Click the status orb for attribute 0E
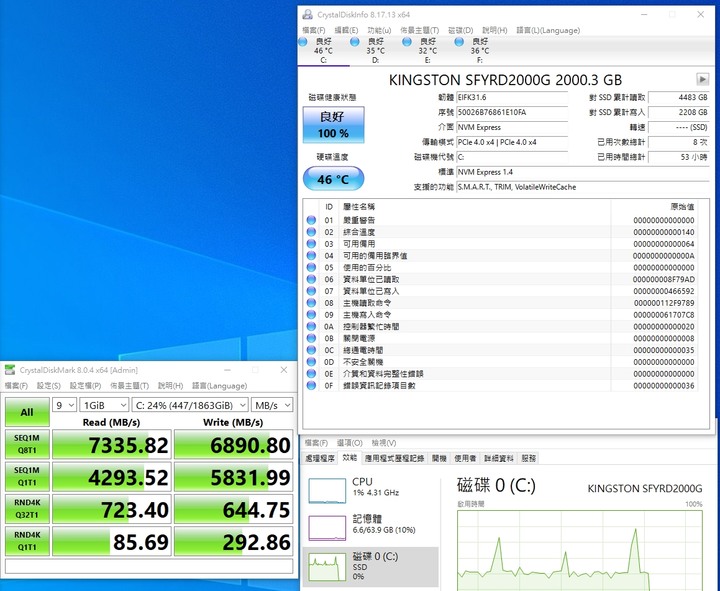 [311, 374]
